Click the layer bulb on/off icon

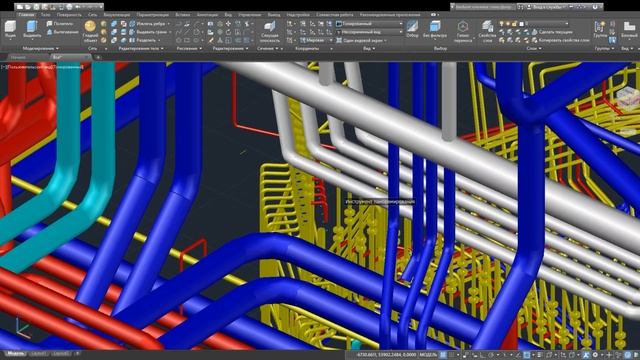click(502, 24)
